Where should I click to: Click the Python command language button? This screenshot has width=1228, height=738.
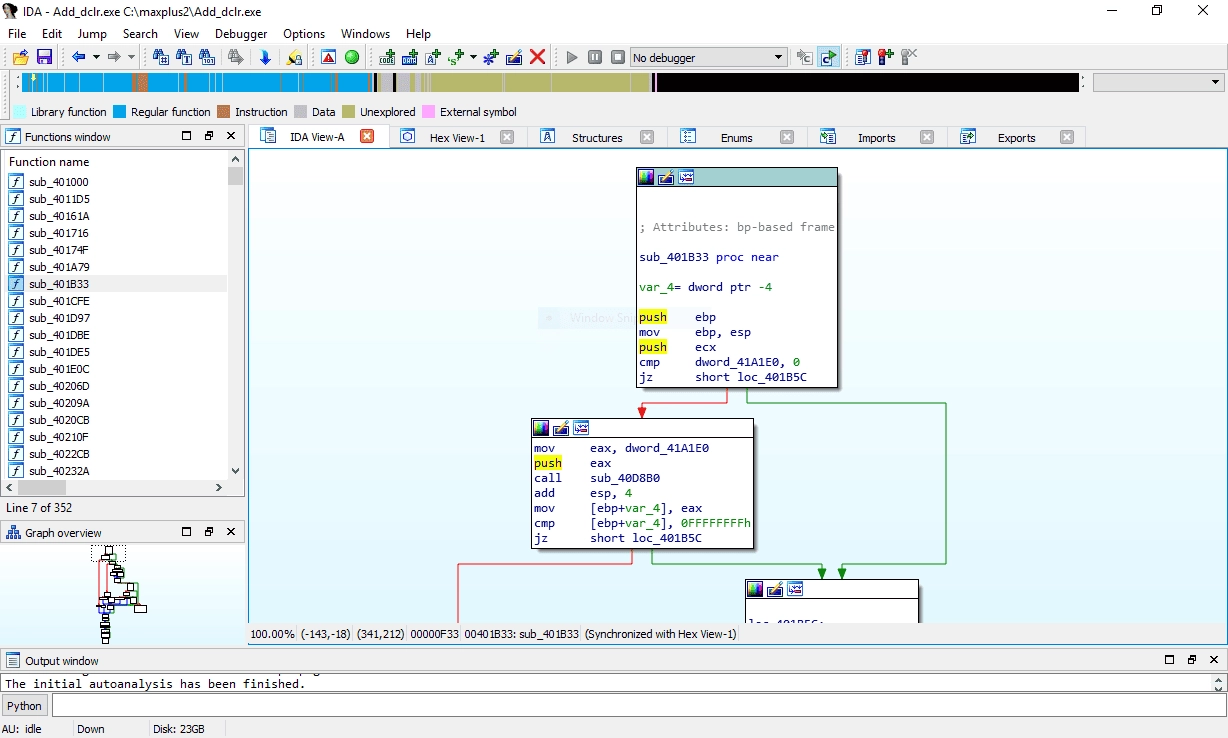tap(25, 705)
